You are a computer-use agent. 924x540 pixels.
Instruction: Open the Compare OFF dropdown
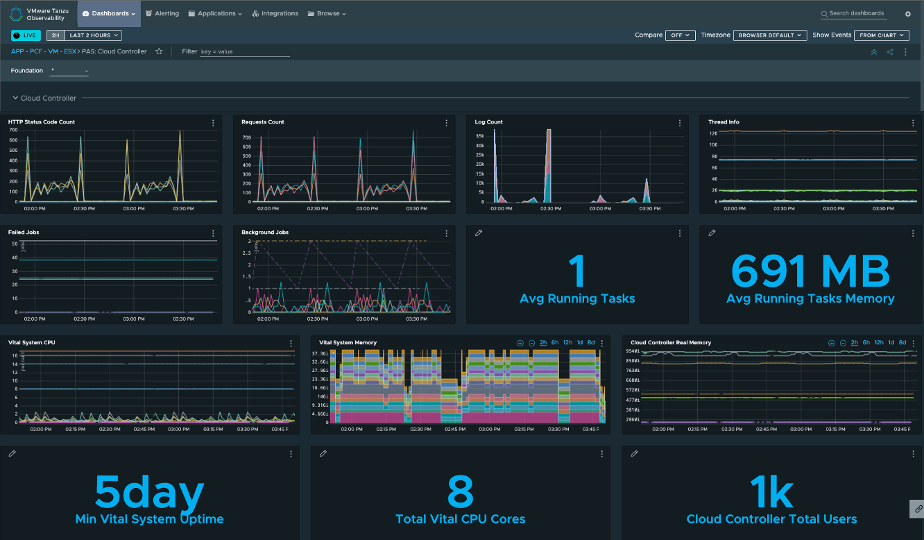680,35
